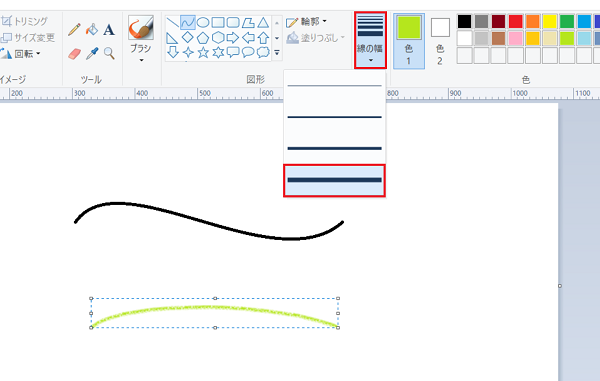Viewport: 600px width, 381px height.
Task: Choose the Triangle shape
Action: click(263, 23)
